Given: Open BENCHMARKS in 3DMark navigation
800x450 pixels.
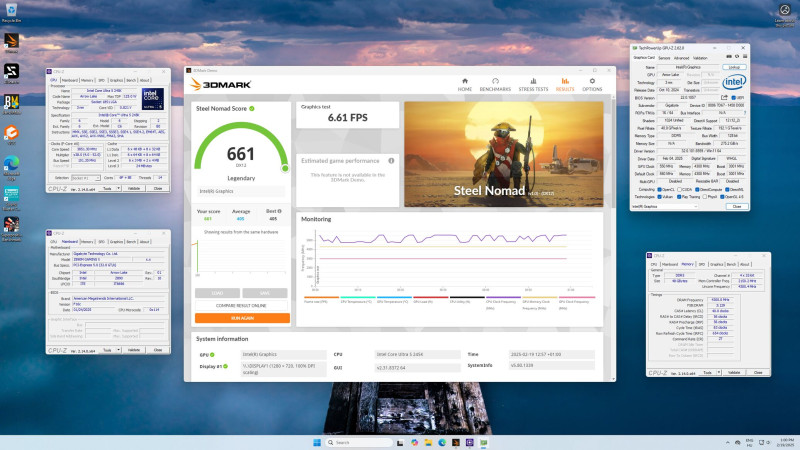Looking at the screenshot, I should click(495, 85).
